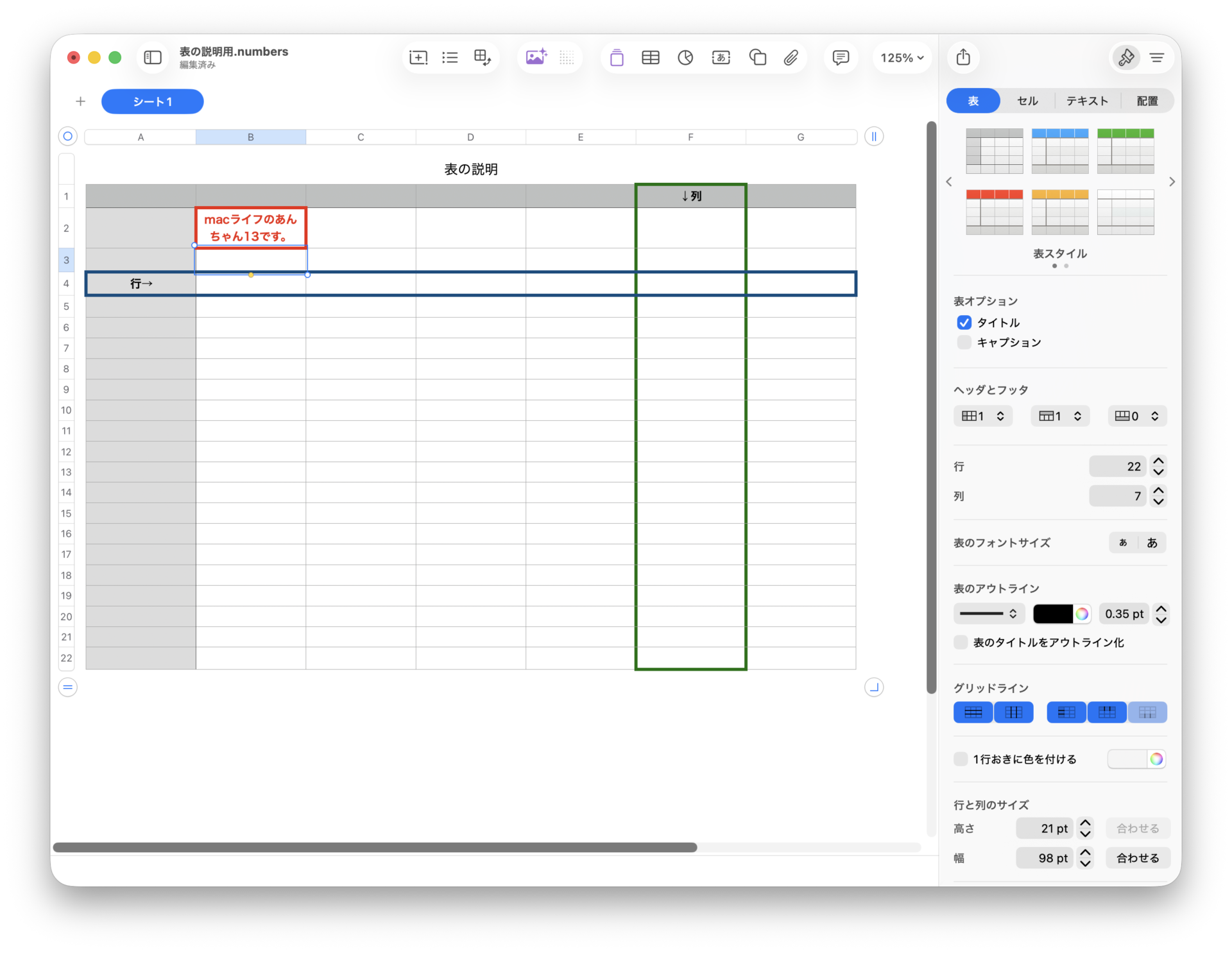Toggle footer row gridlines button
This screenshot has width=1232, height=953.
(1147, 712)
